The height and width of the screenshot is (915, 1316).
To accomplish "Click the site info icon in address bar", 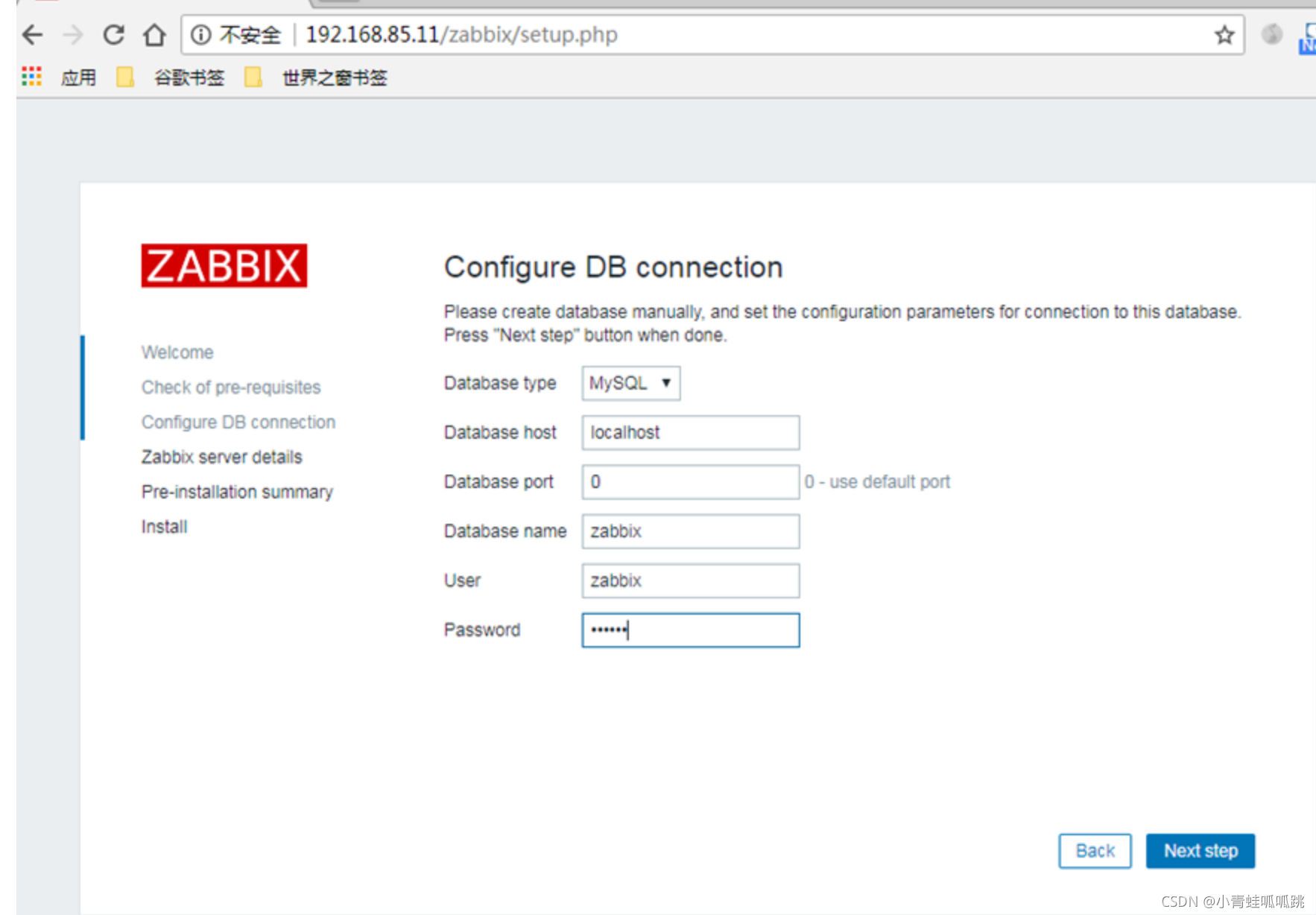I will click(201, 34).
